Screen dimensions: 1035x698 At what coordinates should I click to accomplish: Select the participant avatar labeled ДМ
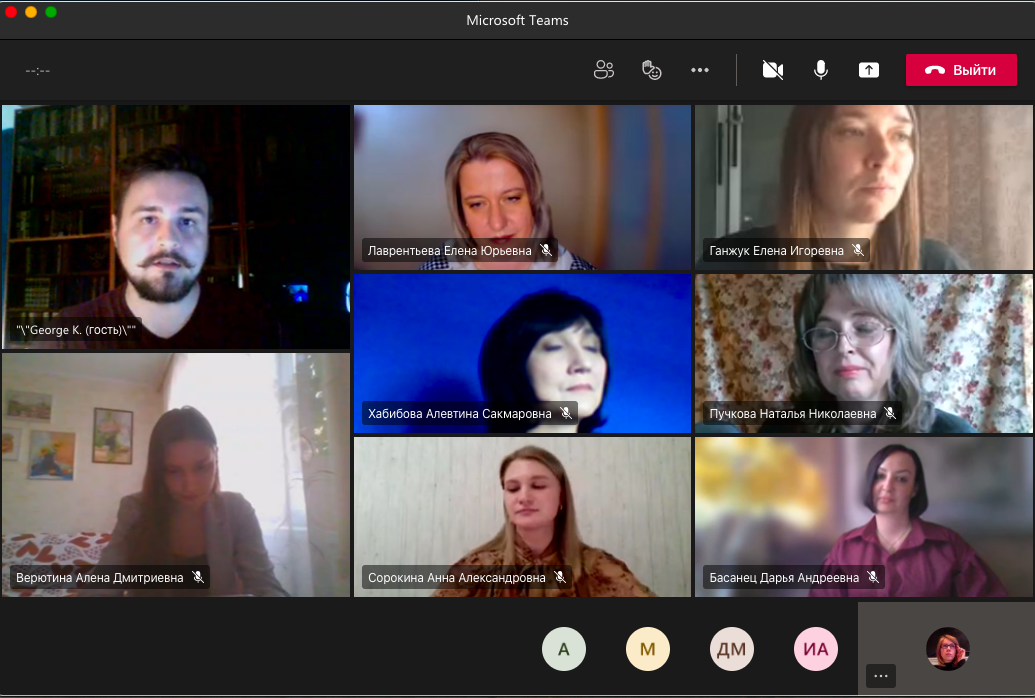click(732, 649)
